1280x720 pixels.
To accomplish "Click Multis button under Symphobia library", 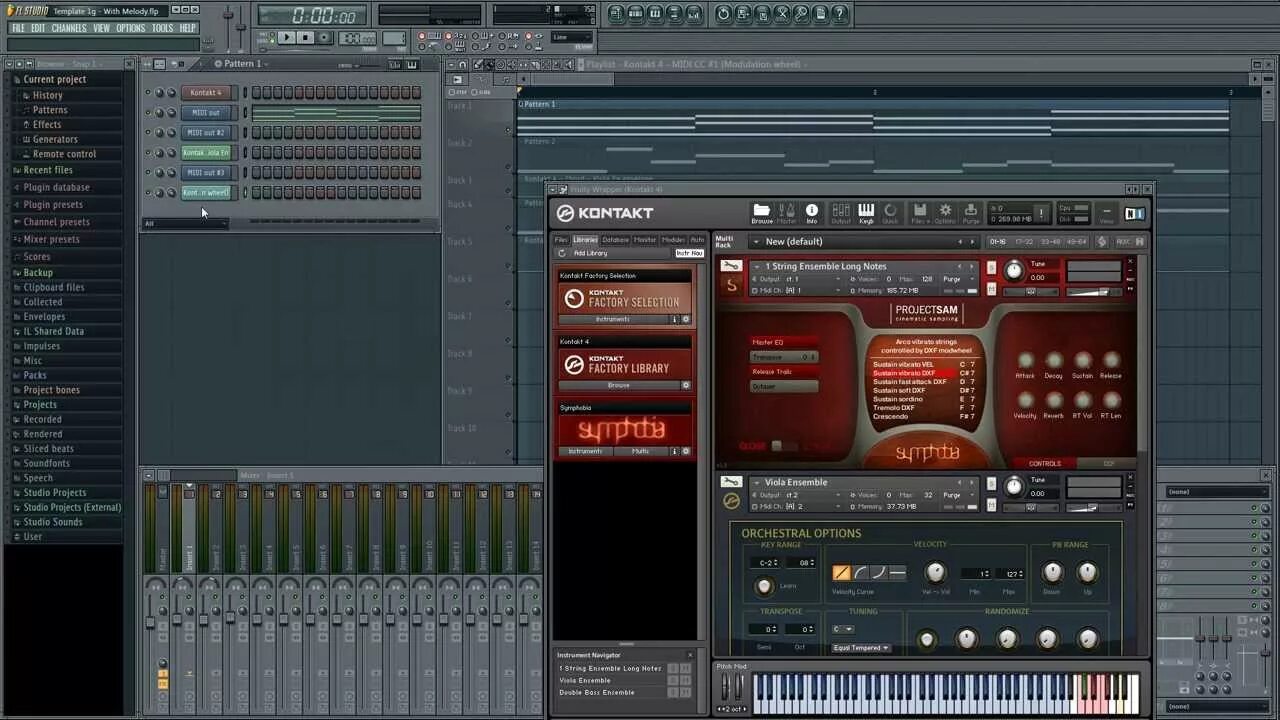I will [x=640, y=451].
